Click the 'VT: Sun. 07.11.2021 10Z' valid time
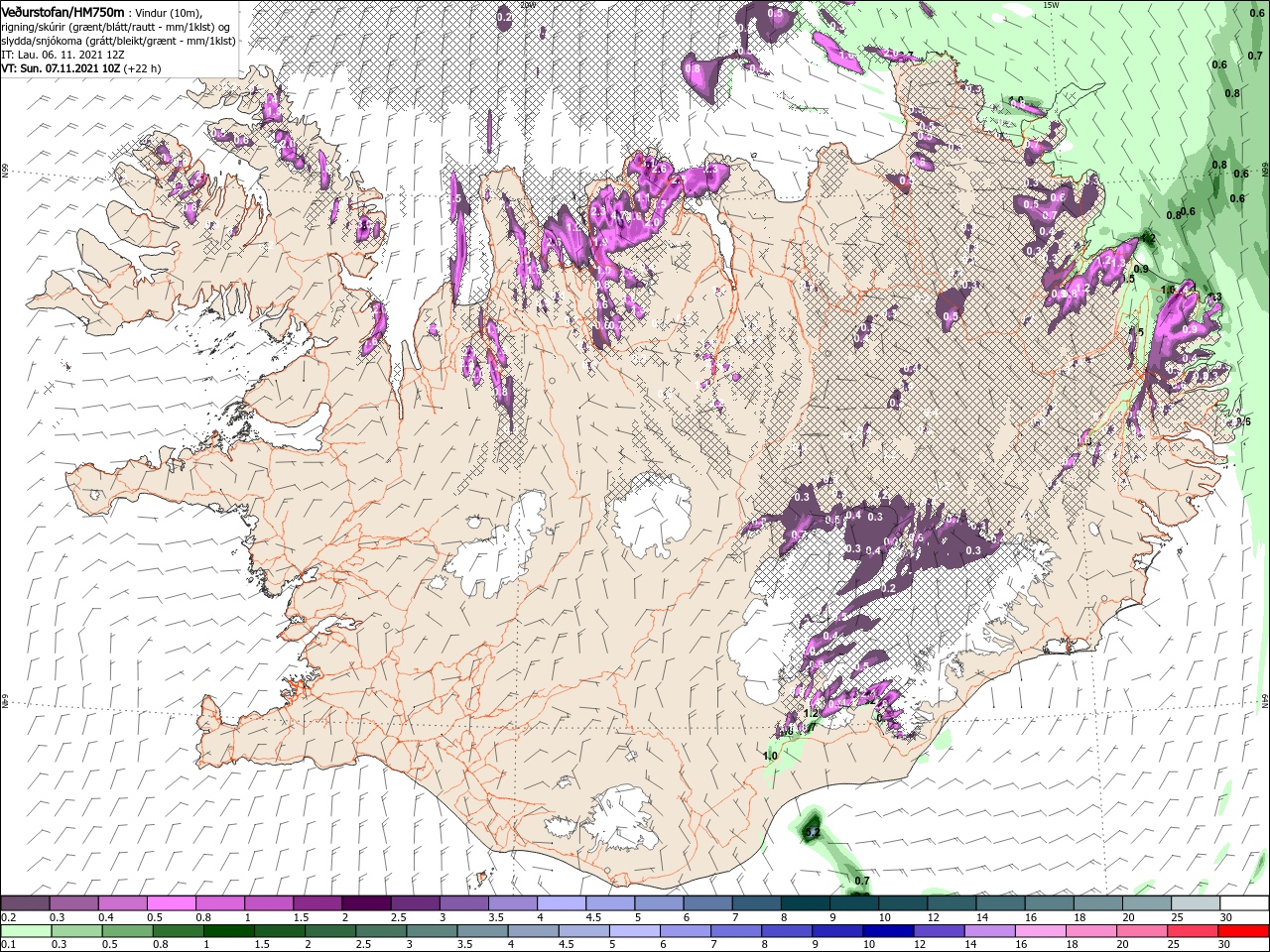The height and width of the screenshot is (952, 1270). (x=62, y=68)
